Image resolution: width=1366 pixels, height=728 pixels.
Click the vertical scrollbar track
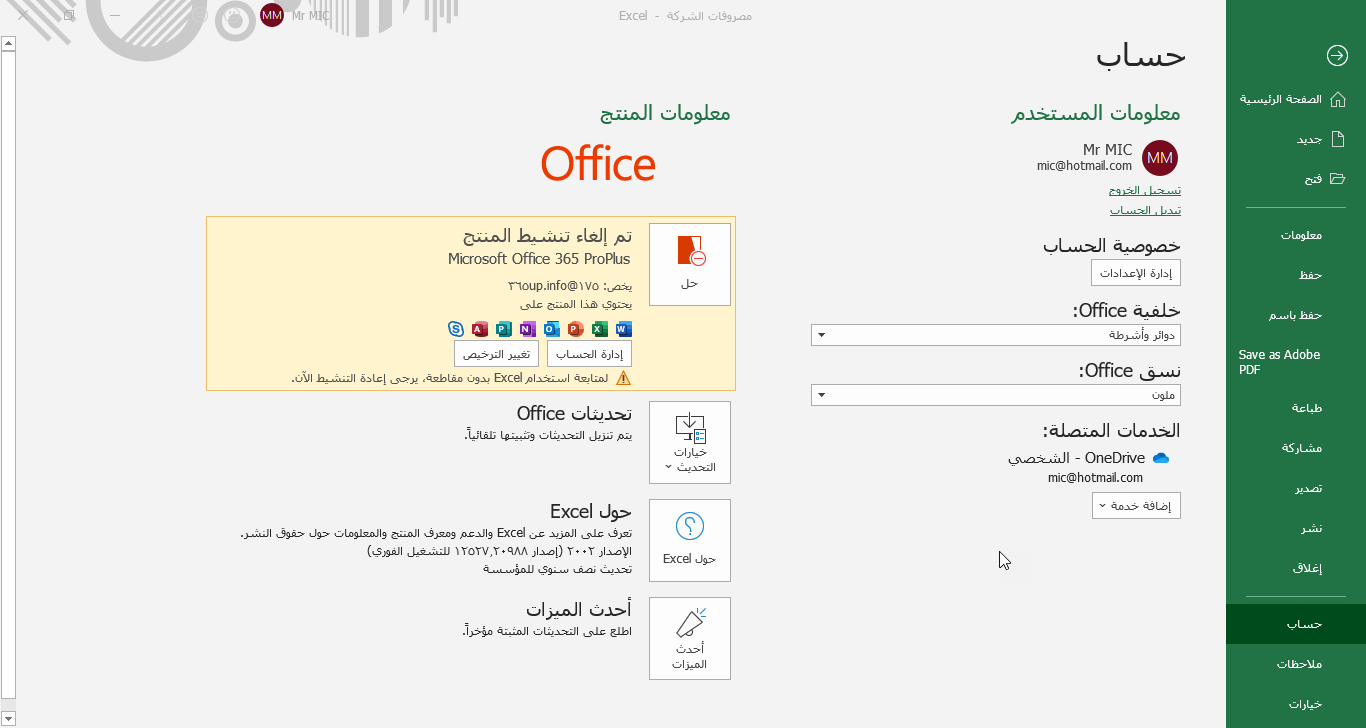[x=8, y=380]
